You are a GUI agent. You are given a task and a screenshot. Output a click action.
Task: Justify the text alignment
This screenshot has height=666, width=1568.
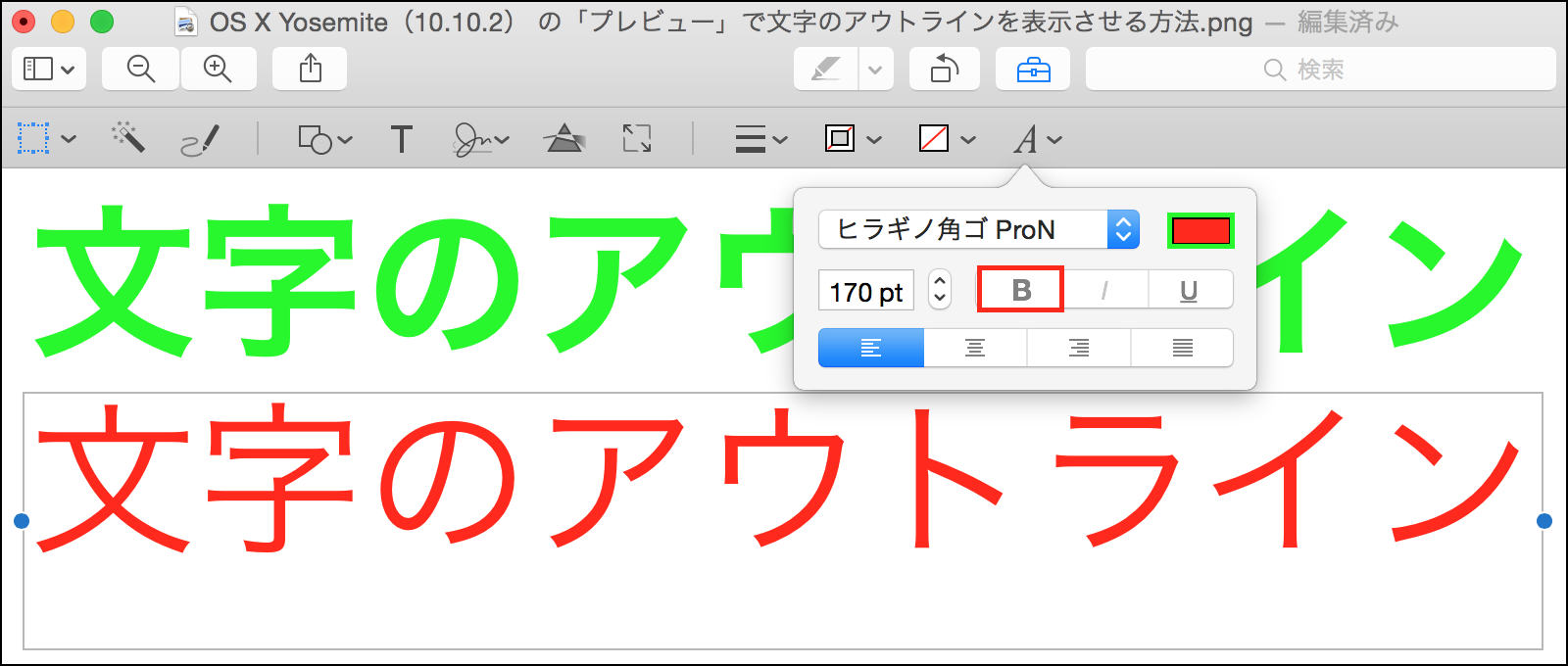[1183, 348]
